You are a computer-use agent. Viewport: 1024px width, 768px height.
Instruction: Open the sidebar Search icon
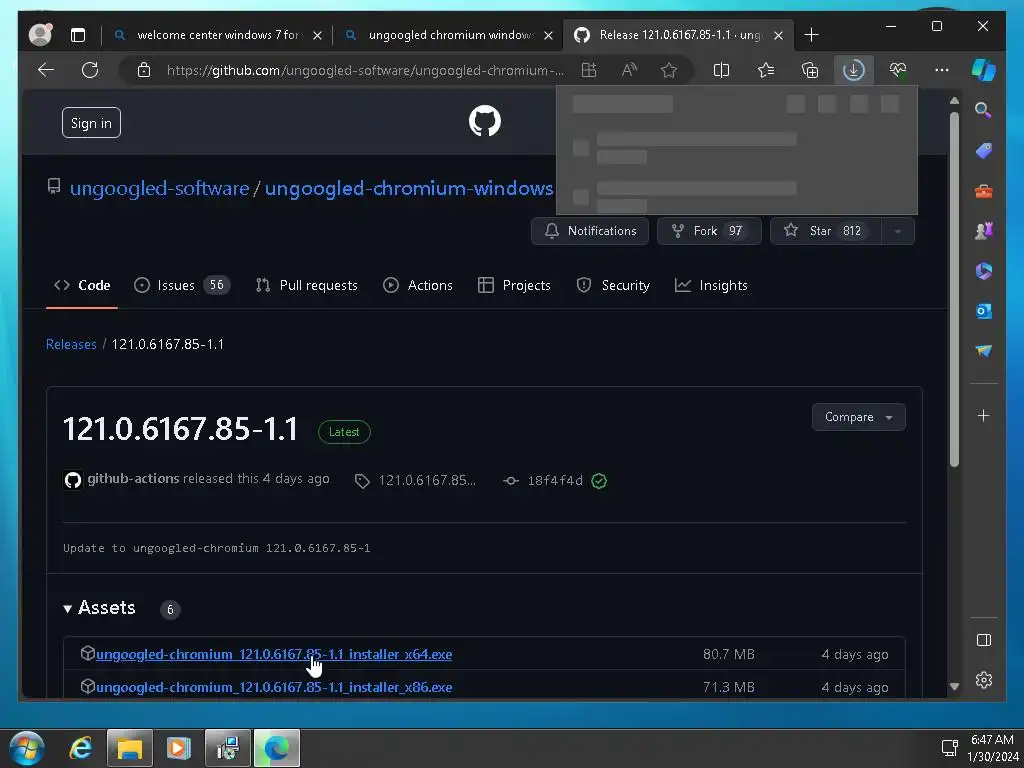click(983, 110)
